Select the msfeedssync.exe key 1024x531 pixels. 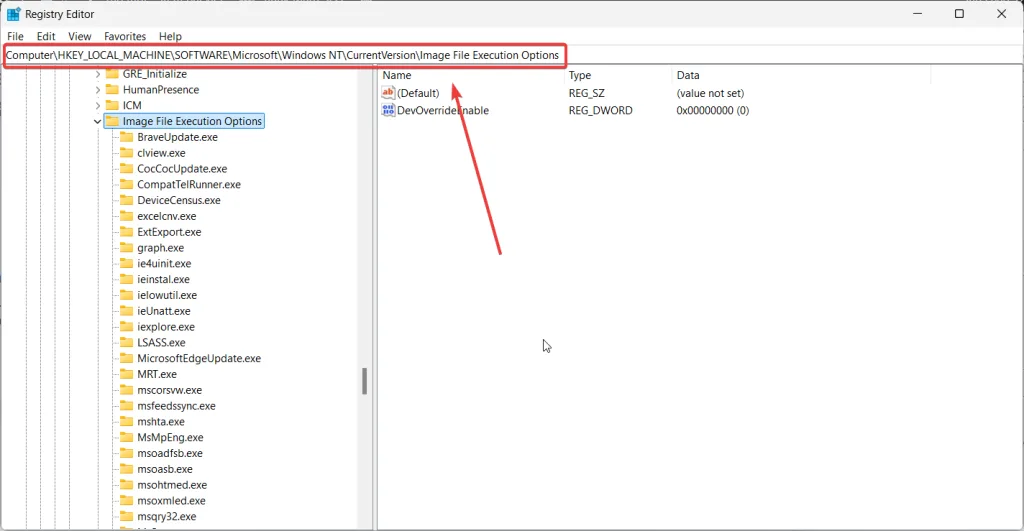coord(176,406)
